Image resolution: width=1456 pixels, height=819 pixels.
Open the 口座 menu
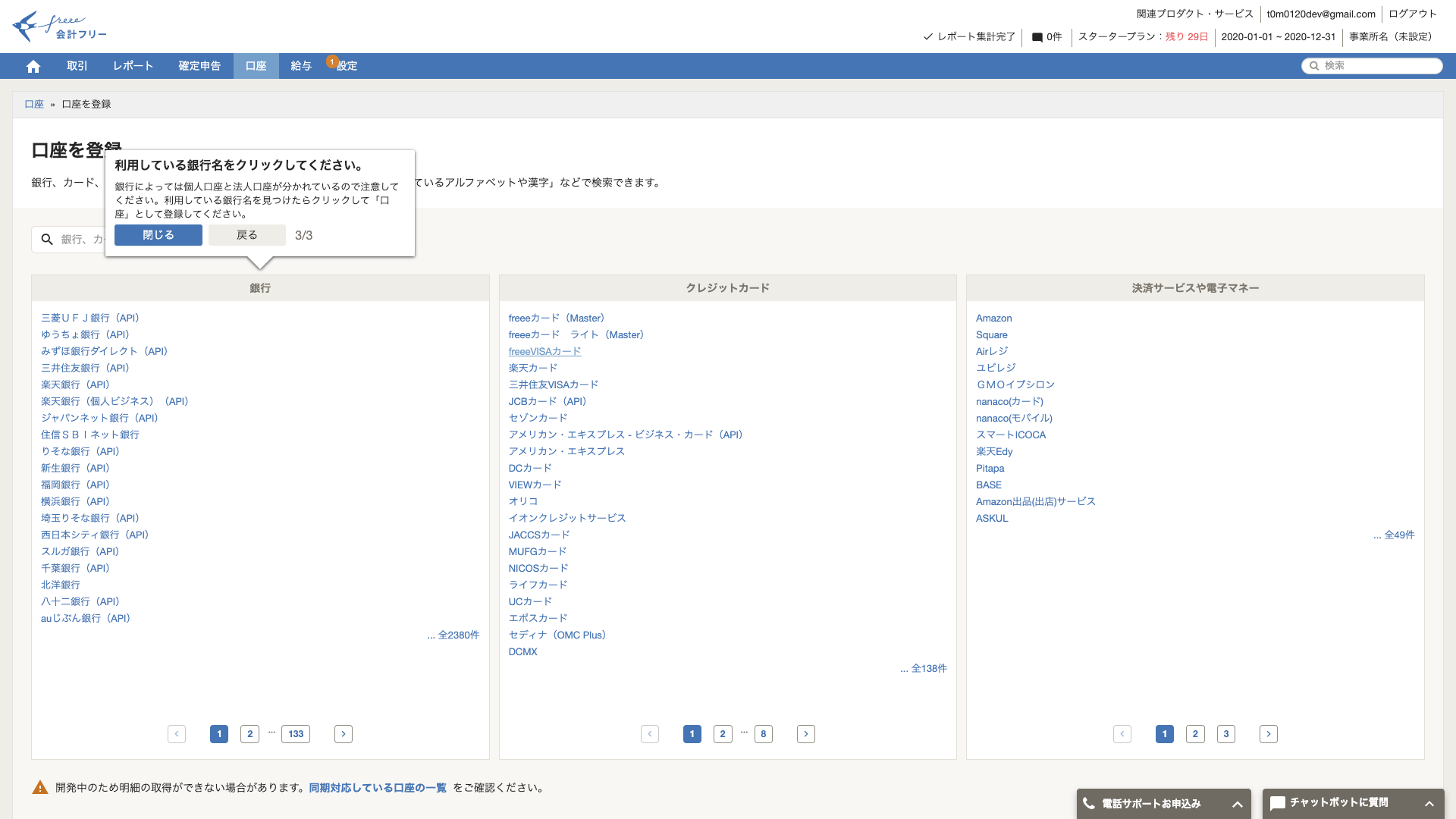click(256, 66)
